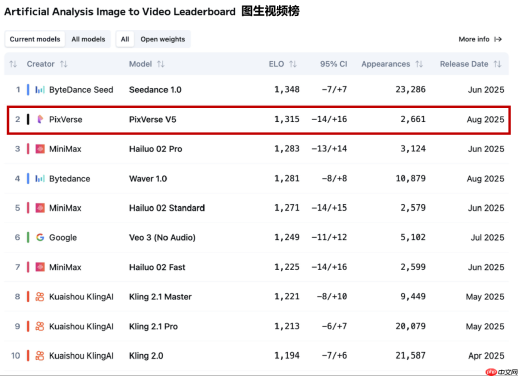Click the KlingAI logo in Kling 2.1 Pro row
Screen dimensions: 518x376
point(40,326)
